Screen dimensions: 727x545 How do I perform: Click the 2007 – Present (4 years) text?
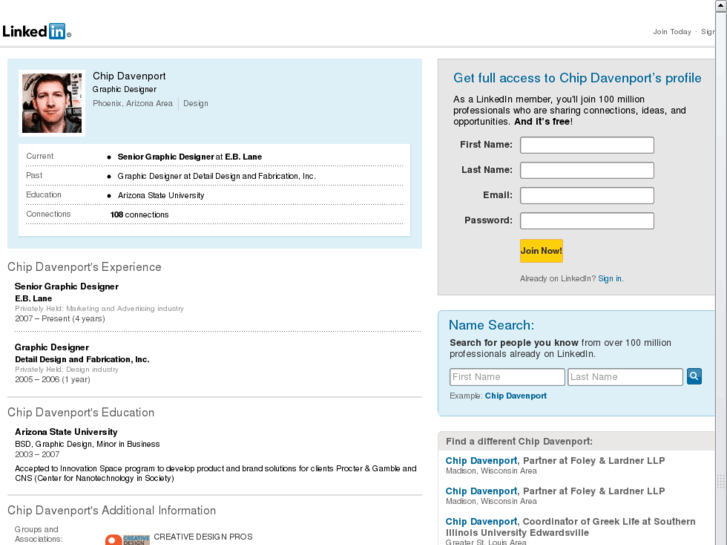60,319
